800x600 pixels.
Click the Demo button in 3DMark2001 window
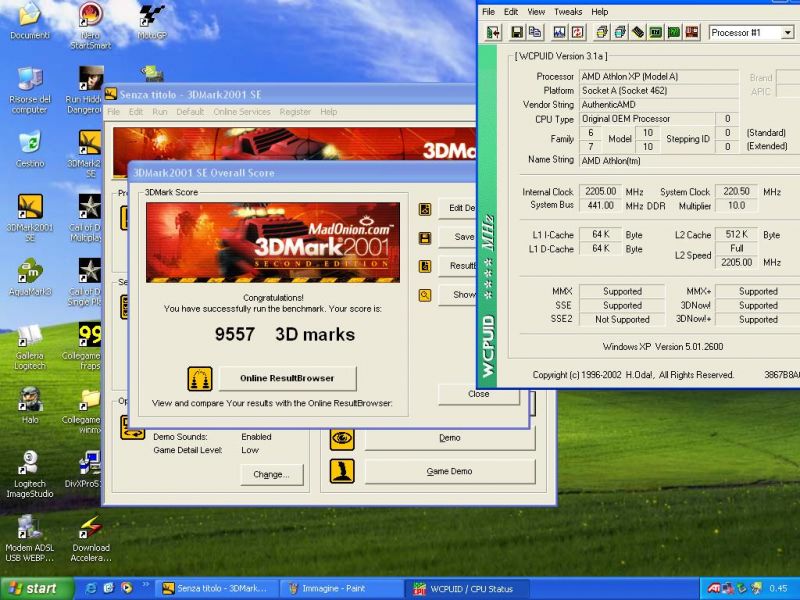click(x=449, y=438)
